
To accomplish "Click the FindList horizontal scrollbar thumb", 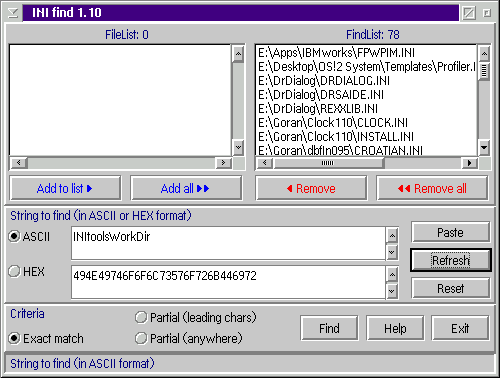I will click(328, 163).
